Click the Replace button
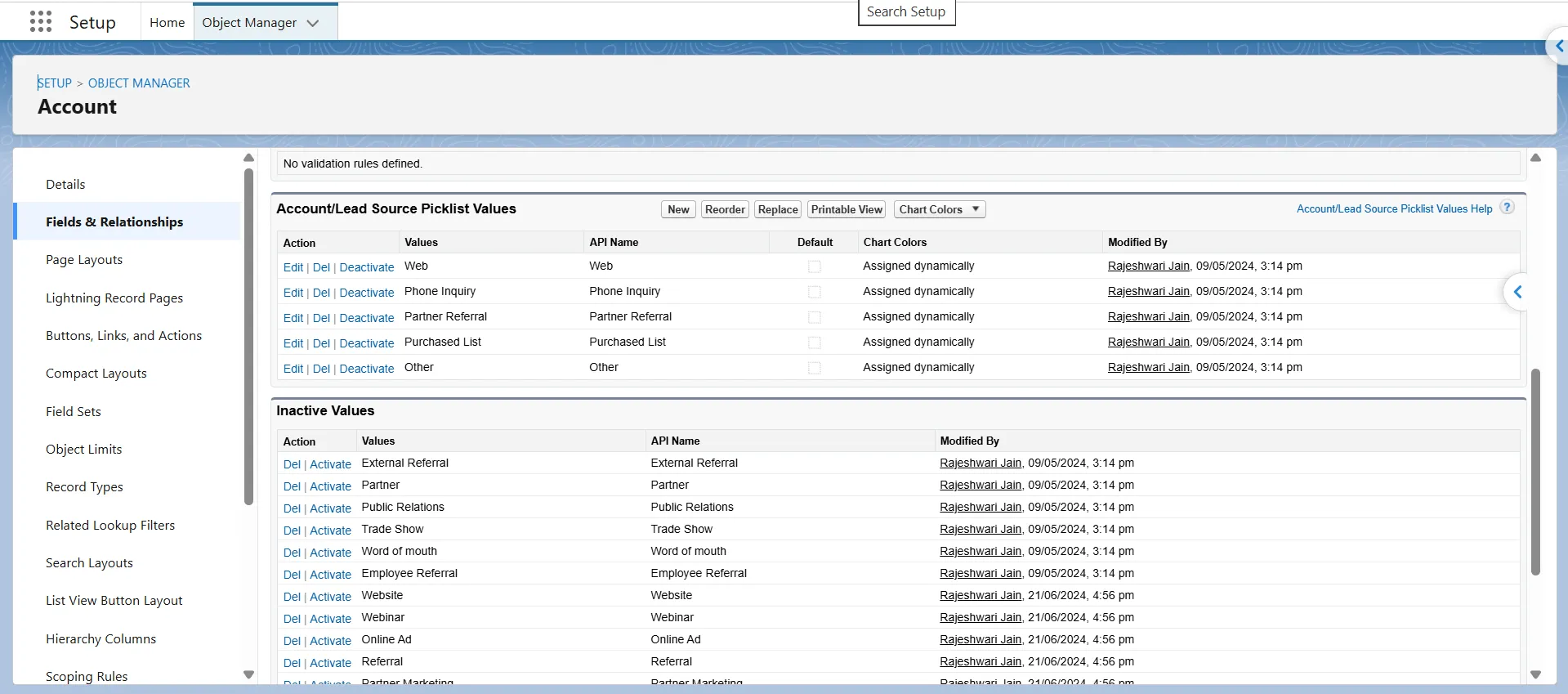This screenshot has height=694, width=1568. pos(778,209)
